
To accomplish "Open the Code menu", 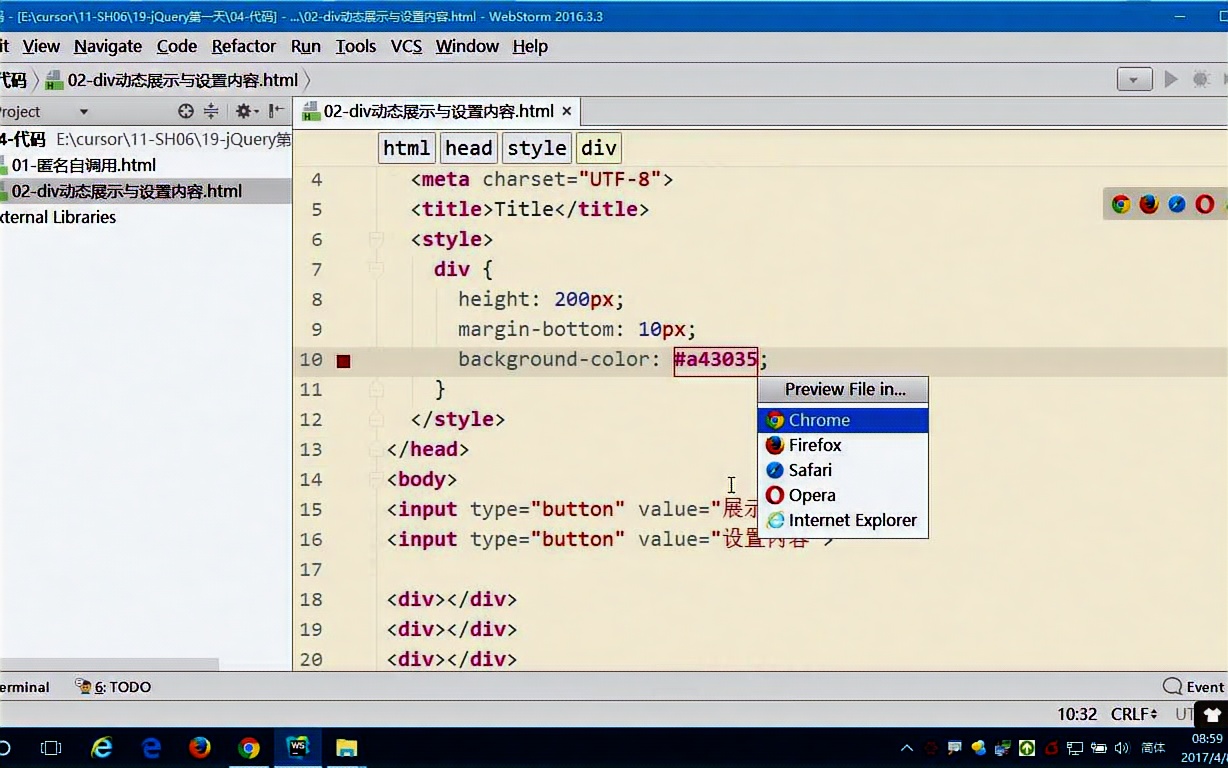I will [177, 46].
